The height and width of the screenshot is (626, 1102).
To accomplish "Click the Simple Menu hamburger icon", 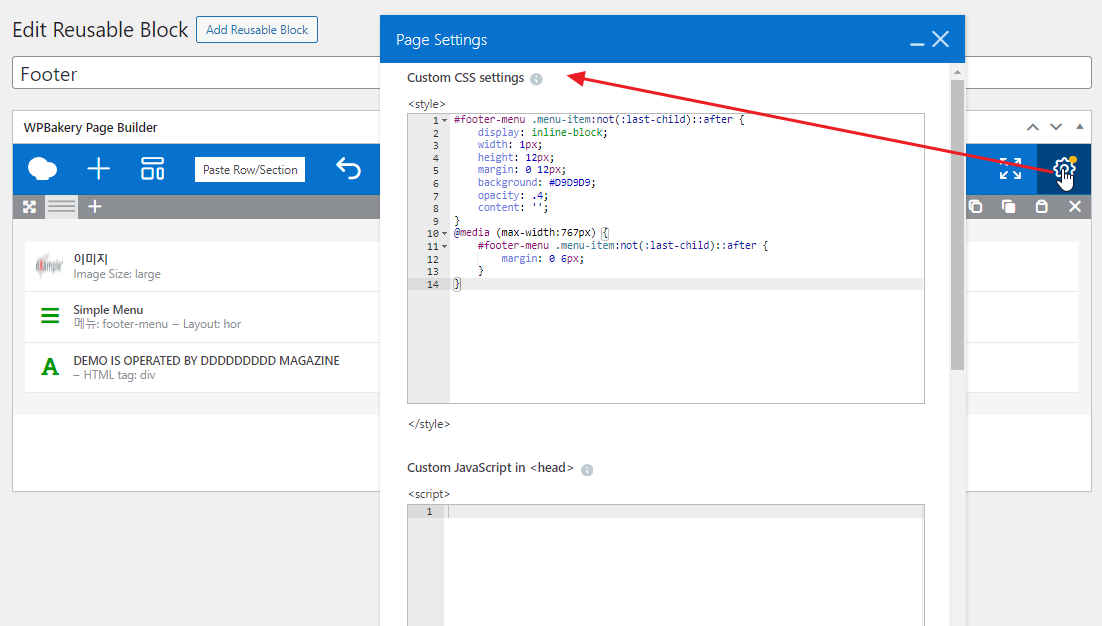I will click(x=50, y=316).
